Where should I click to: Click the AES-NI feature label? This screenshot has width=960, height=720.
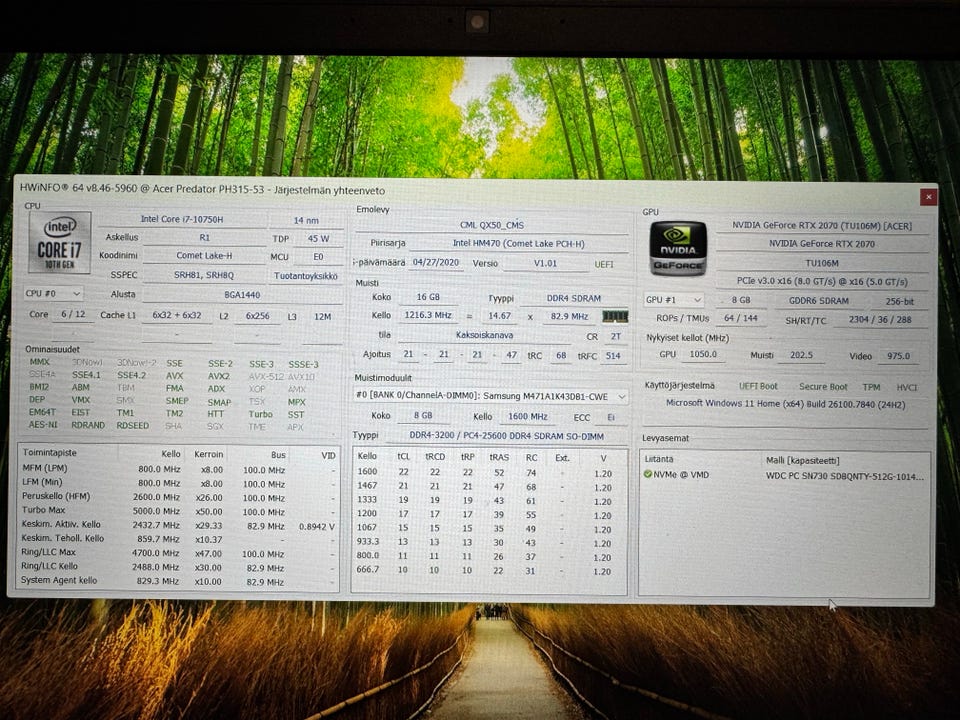(43, 424)
